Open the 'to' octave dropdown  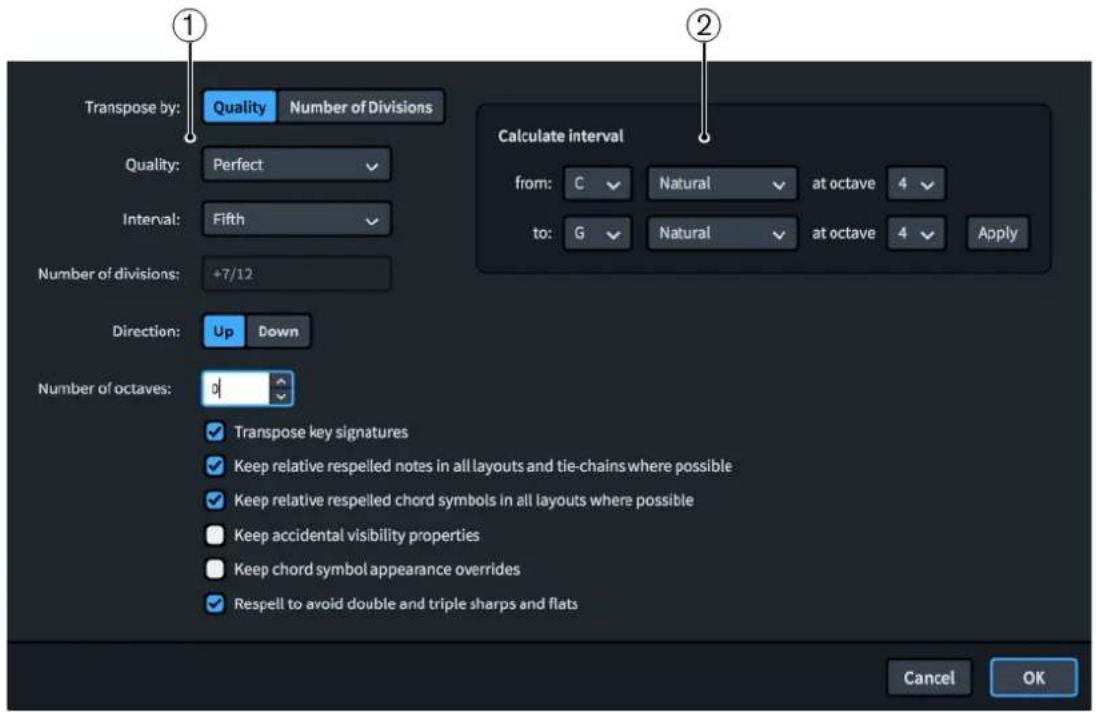click(x=916, y=233)
